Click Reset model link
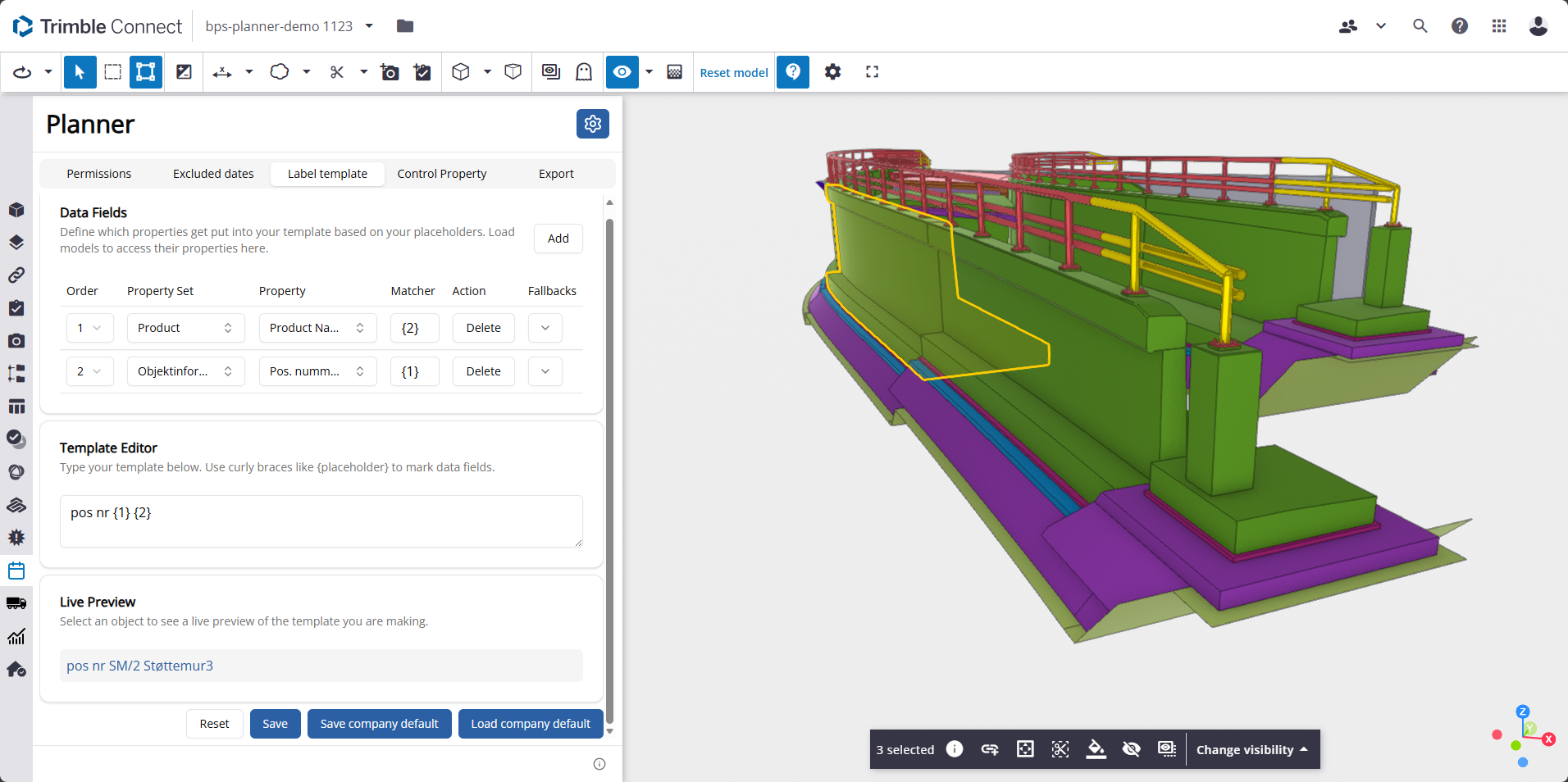This screenshot has width=1568, height=782. pyautogui.click(x=734, y=73)
